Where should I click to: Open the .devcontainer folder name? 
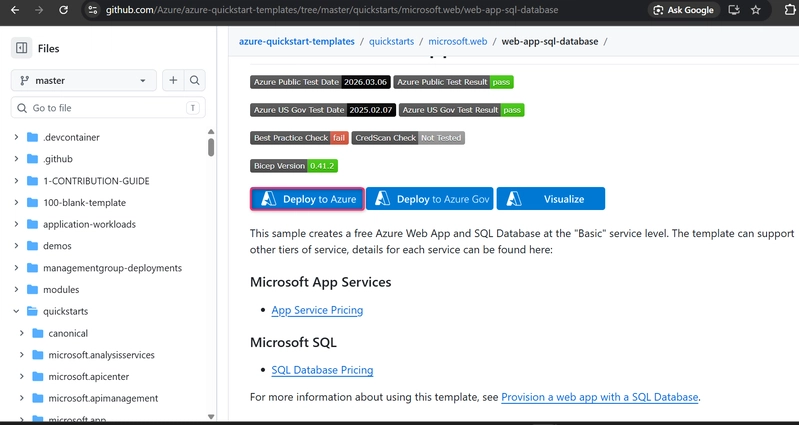[71, 137]
